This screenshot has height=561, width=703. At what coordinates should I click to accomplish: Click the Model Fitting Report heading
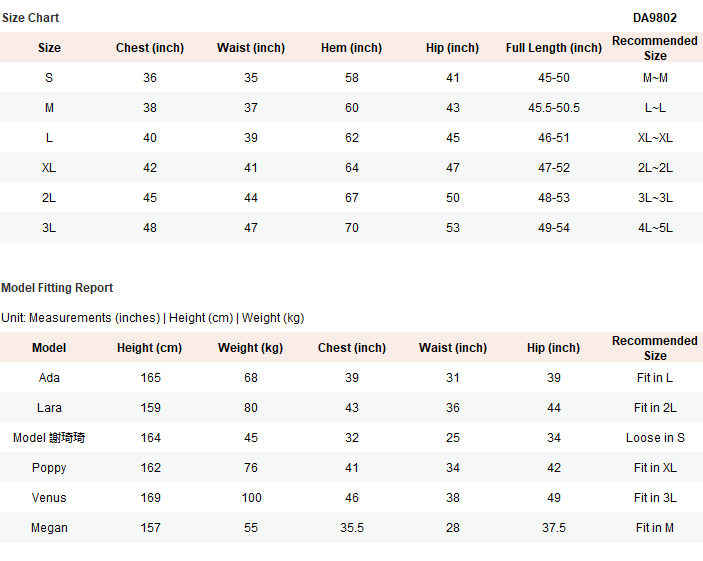coord(57,288)
